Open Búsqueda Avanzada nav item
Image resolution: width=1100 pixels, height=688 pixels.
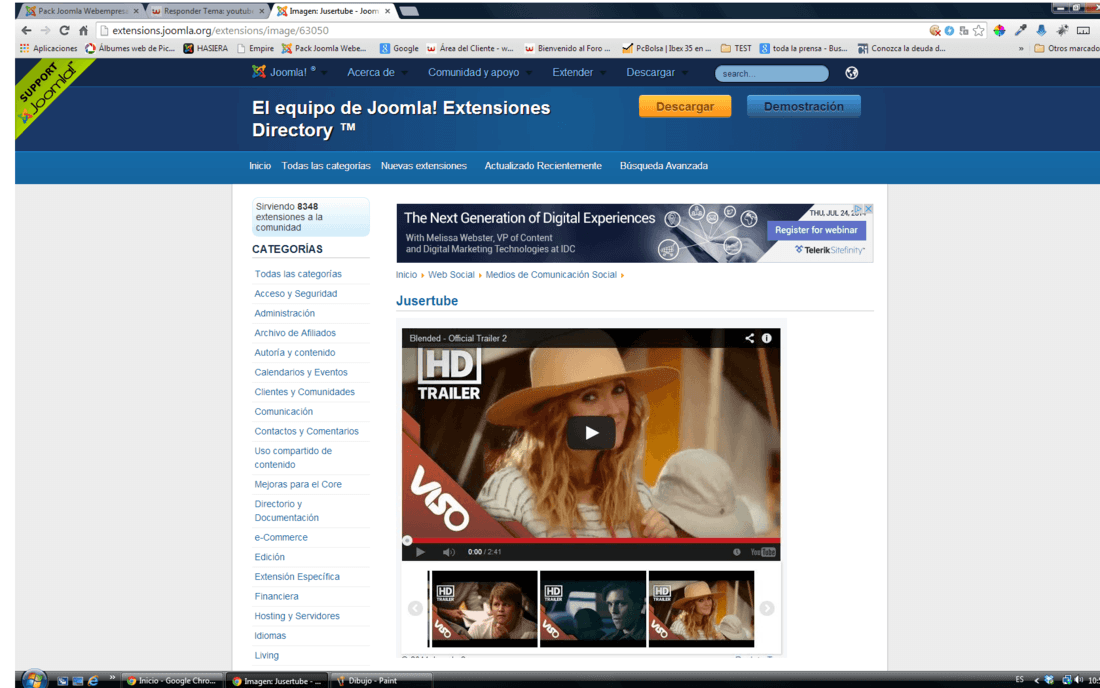tap(664, 166)
